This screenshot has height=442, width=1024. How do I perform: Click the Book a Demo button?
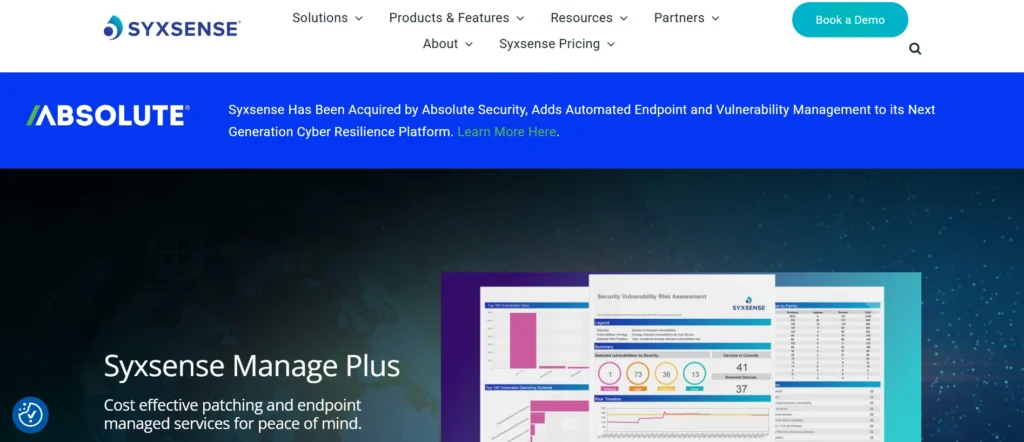pyautogui.click(x=850, y=20)
